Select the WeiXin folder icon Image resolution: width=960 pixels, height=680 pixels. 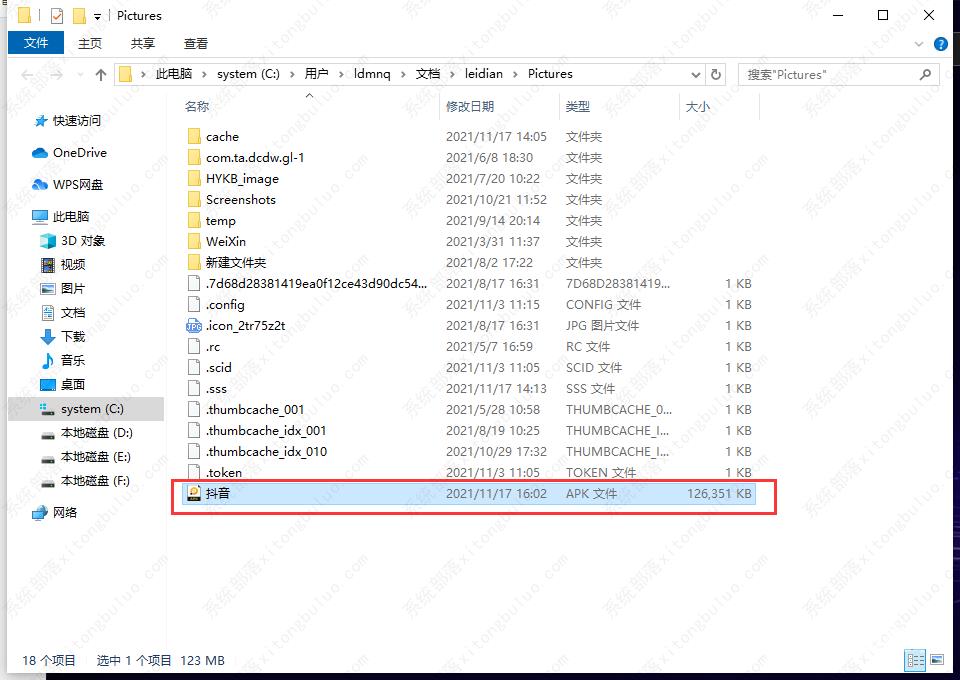click(x=194, y=242)
